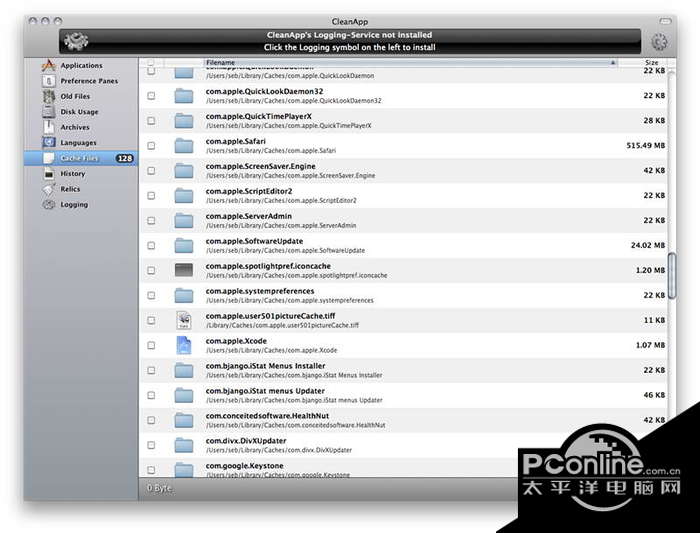Click the 11 KB size value
Screen dimensions: 700x533
(654, 321)
